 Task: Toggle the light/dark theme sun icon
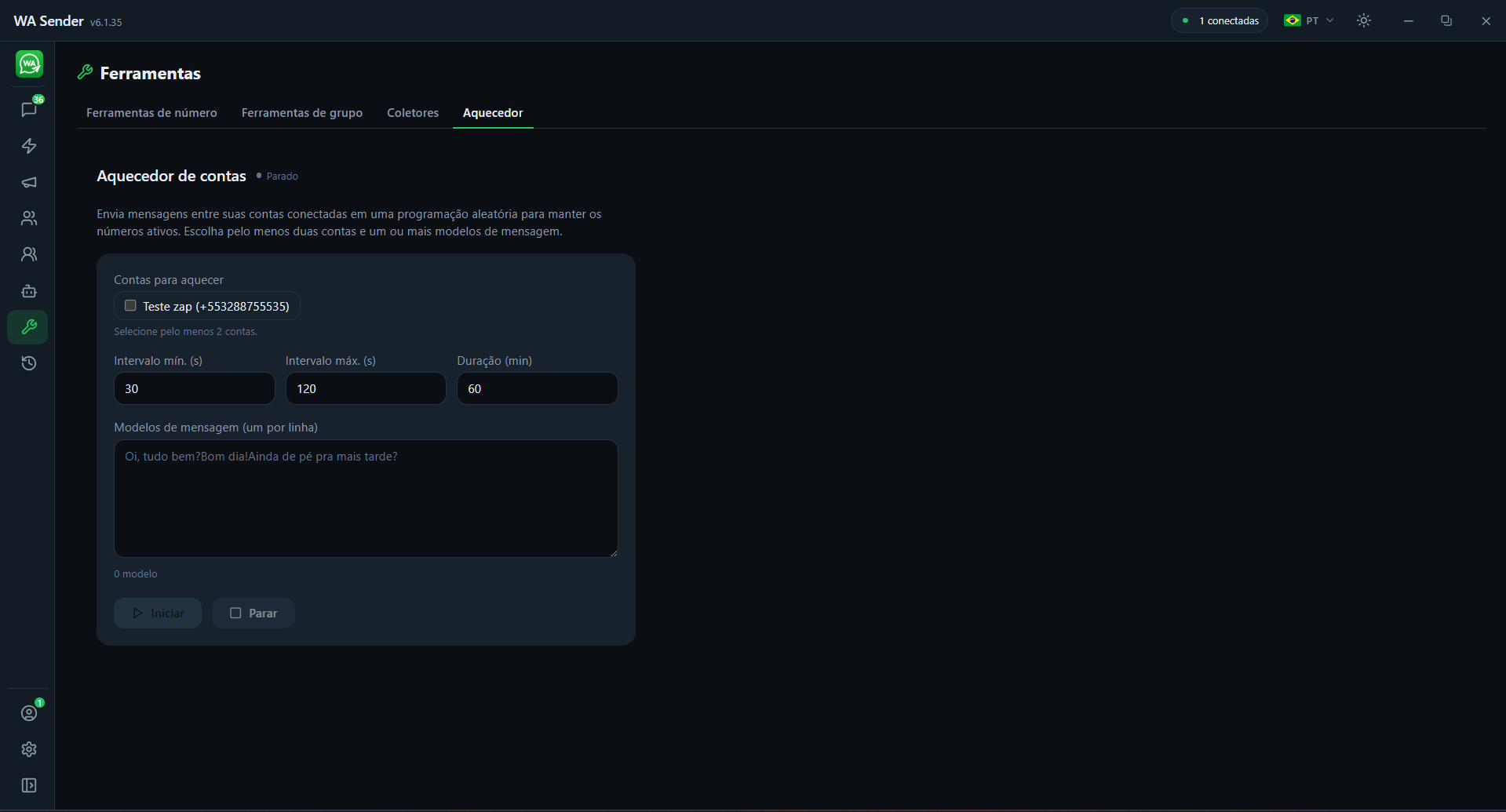[x=1364, y=21]
